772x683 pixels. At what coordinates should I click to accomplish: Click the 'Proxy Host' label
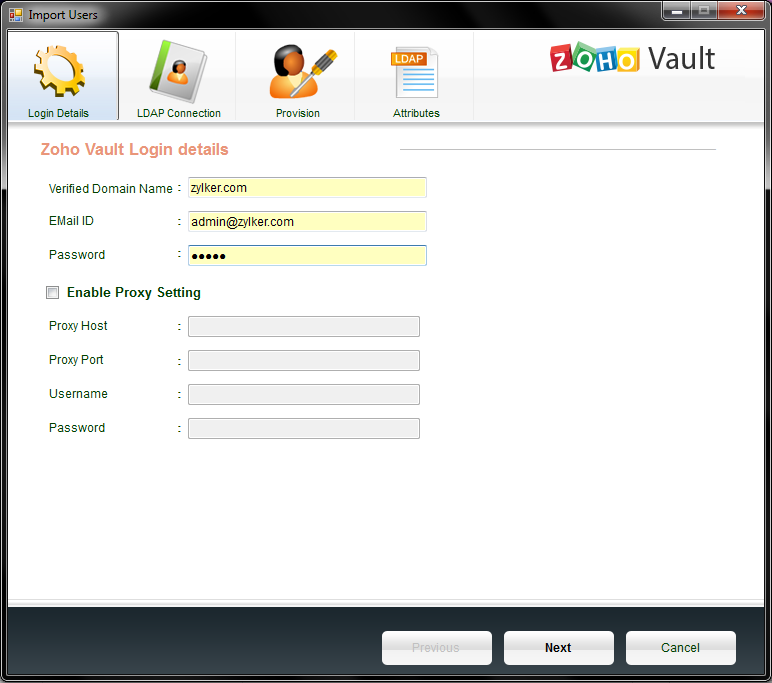[x=78, y=325]
